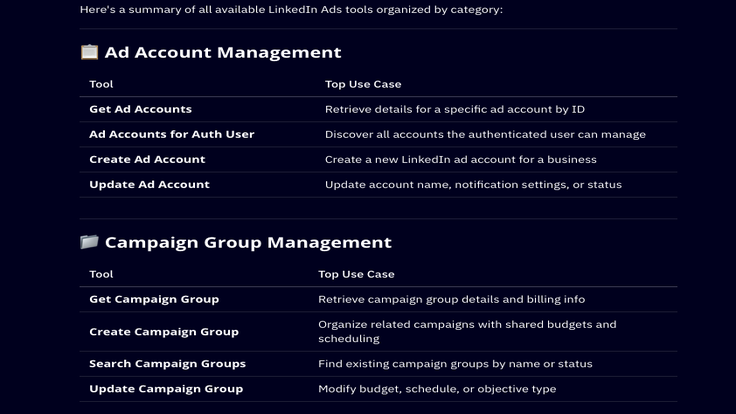
Task: Select the Get Campaign Group cell
Action: (154, 299)
